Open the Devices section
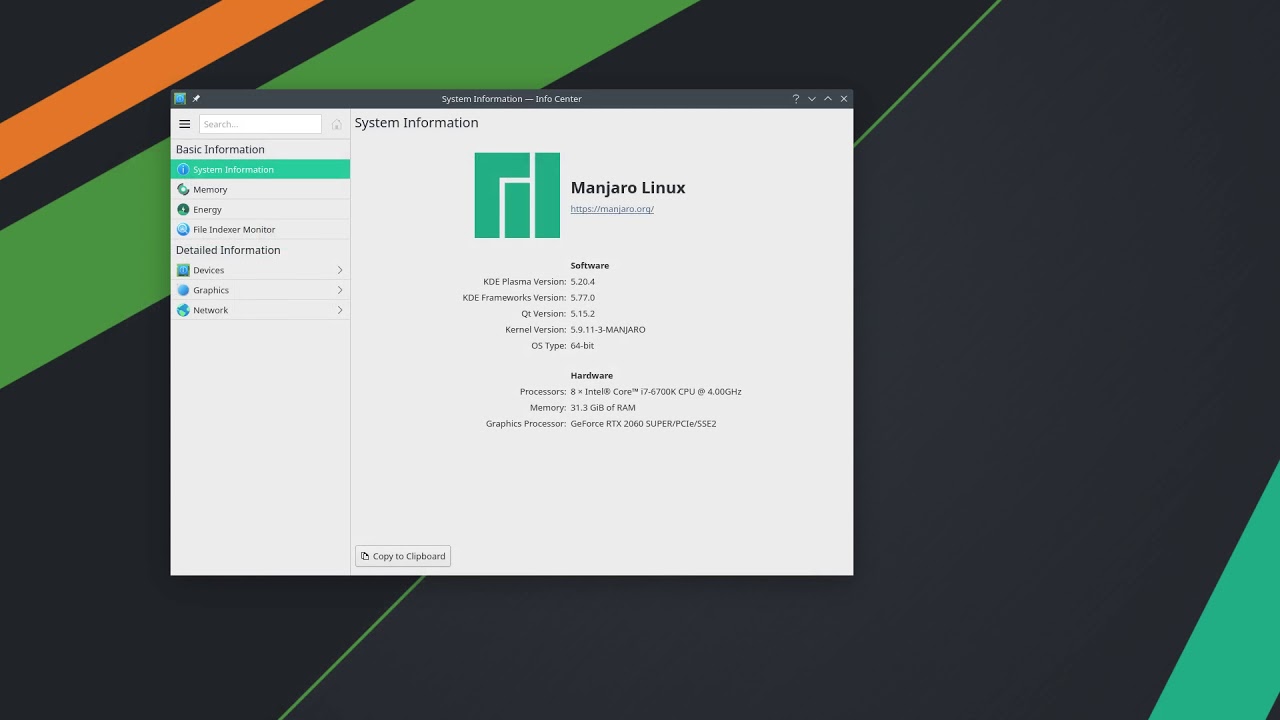 (x=260, y=270)
